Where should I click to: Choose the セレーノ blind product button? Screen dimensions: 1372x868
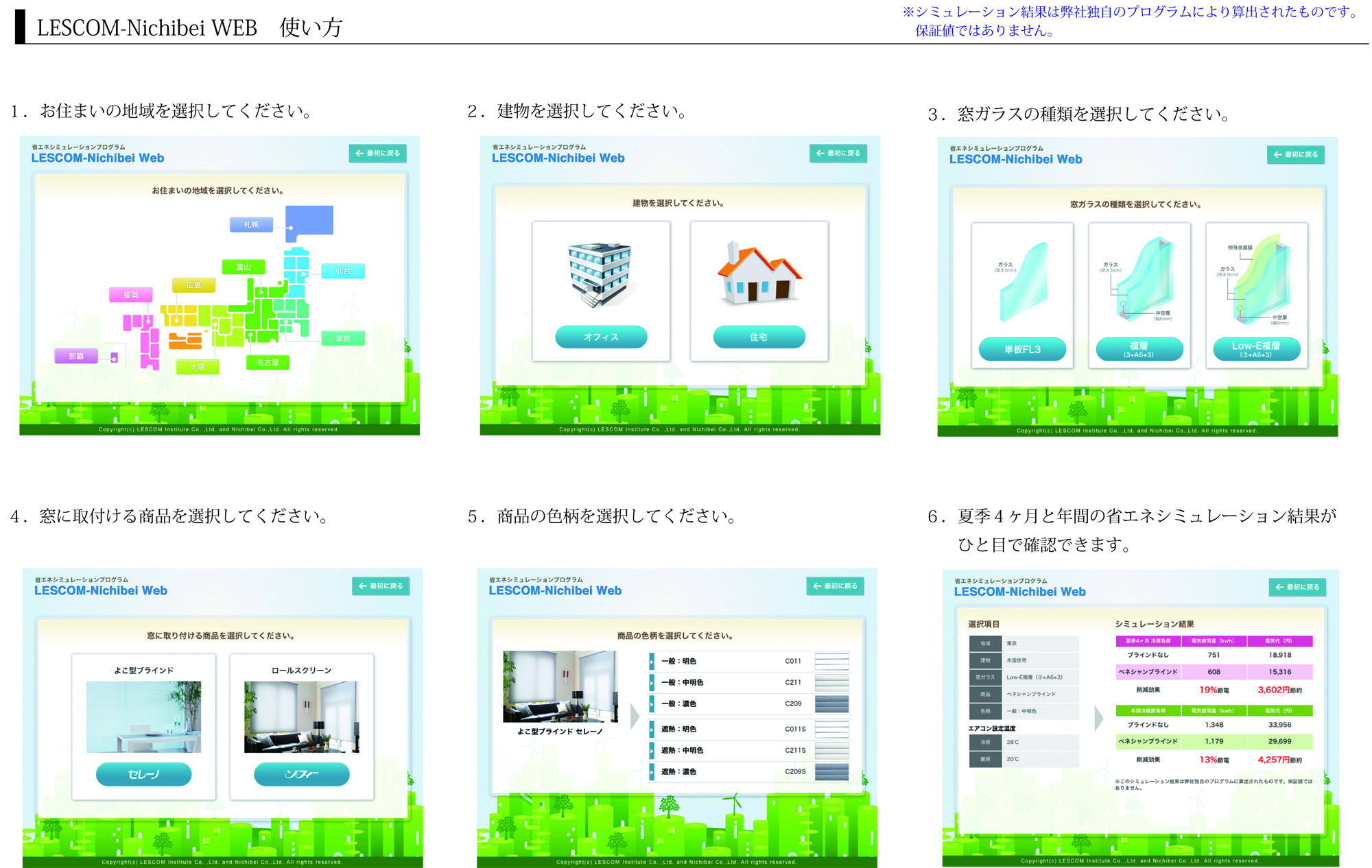tap(143, 774)
